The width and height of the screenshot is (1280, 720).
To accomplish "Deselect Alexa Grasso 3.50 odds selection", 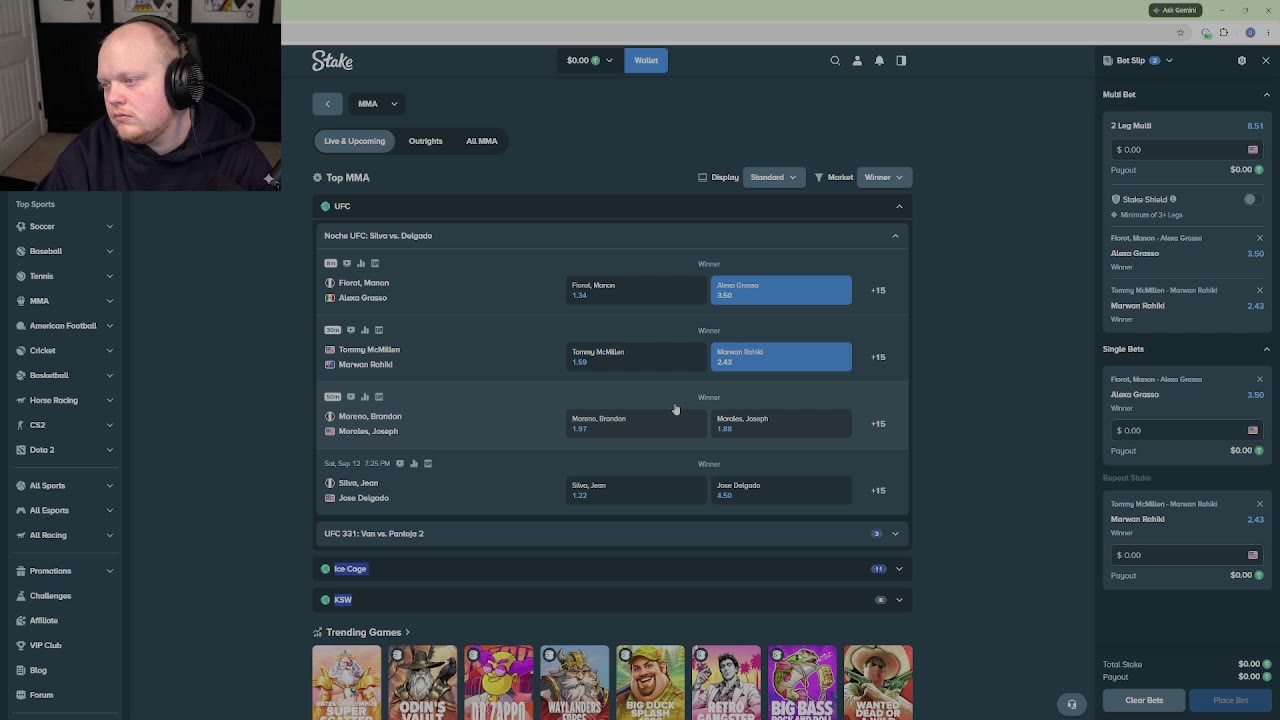I will pyautogui.click(x=781, y=290).
